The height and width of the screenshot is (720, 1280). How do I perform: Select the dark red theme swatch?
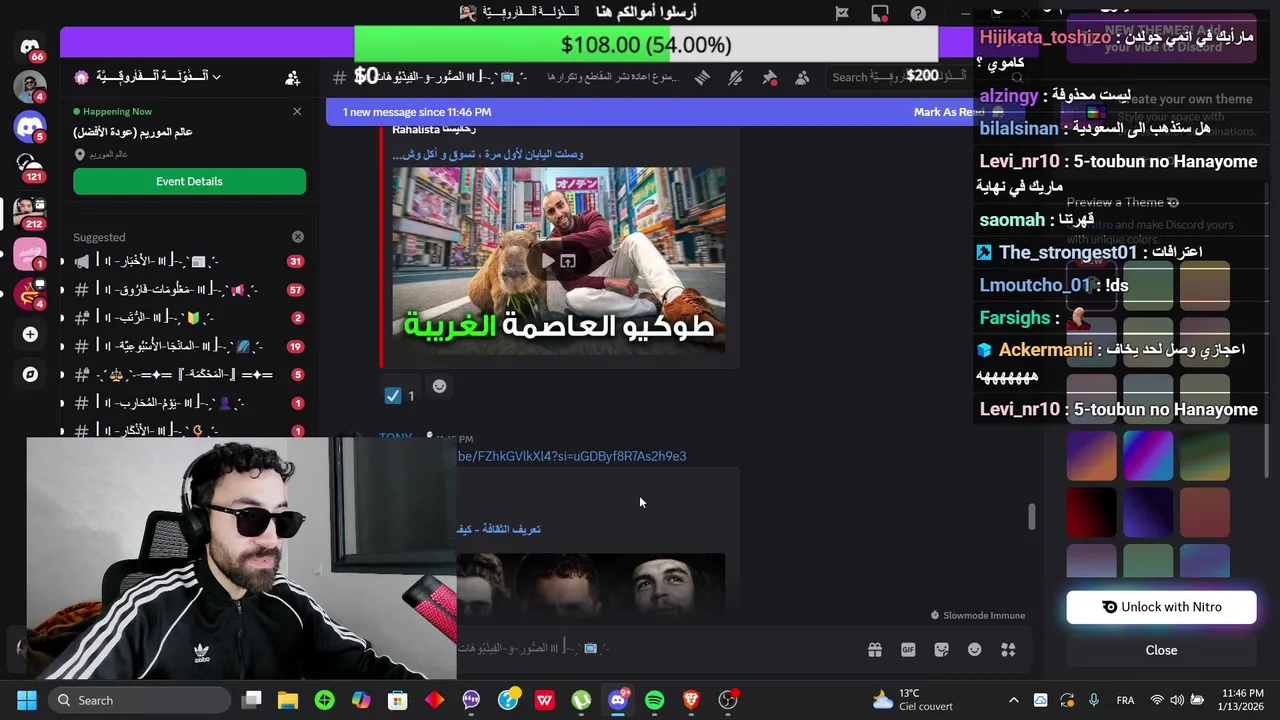point(1091,513)
